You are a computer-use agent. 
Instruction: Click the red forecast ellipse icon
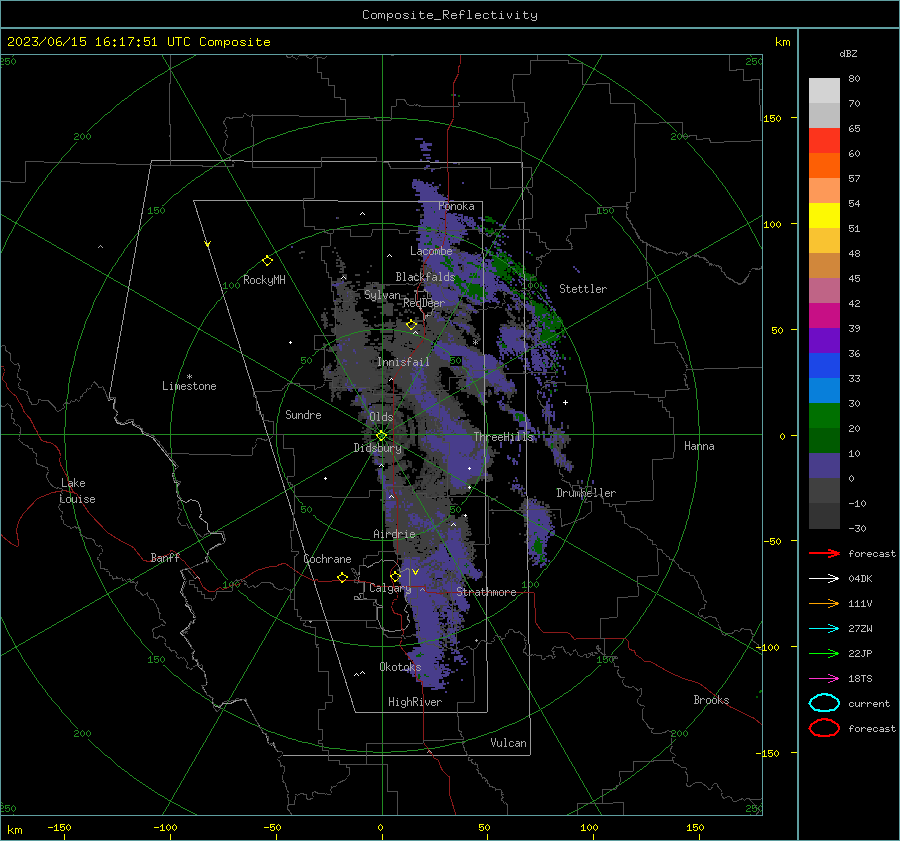(x=824, y=728)
